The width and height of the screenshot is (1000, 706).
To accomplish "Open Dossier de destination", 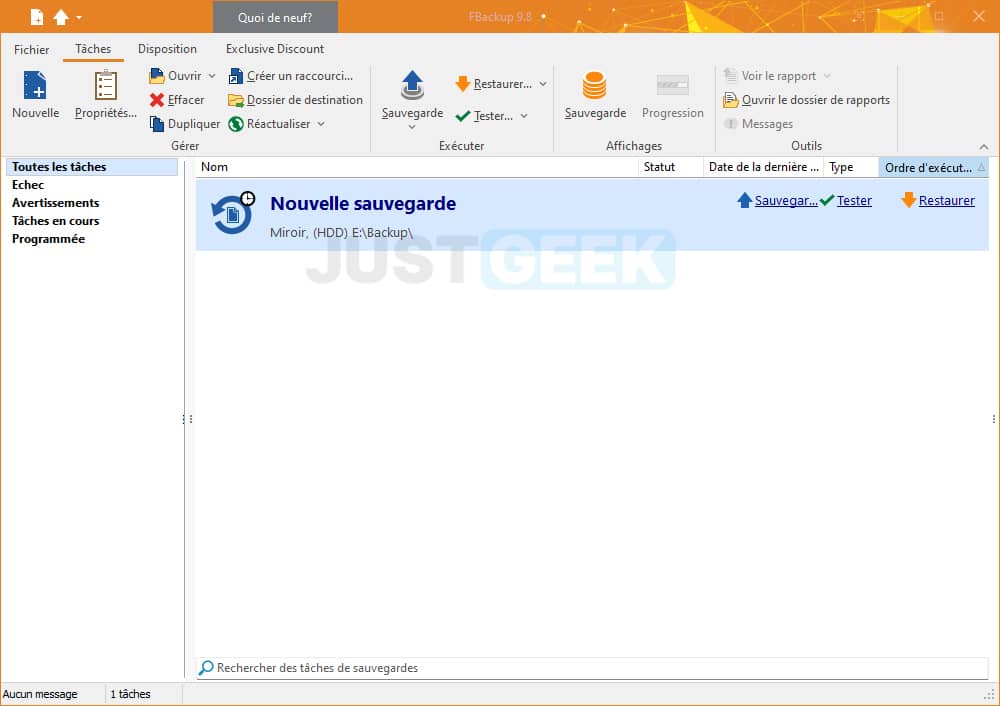I will pyautogui.click(x=295, y=100).
